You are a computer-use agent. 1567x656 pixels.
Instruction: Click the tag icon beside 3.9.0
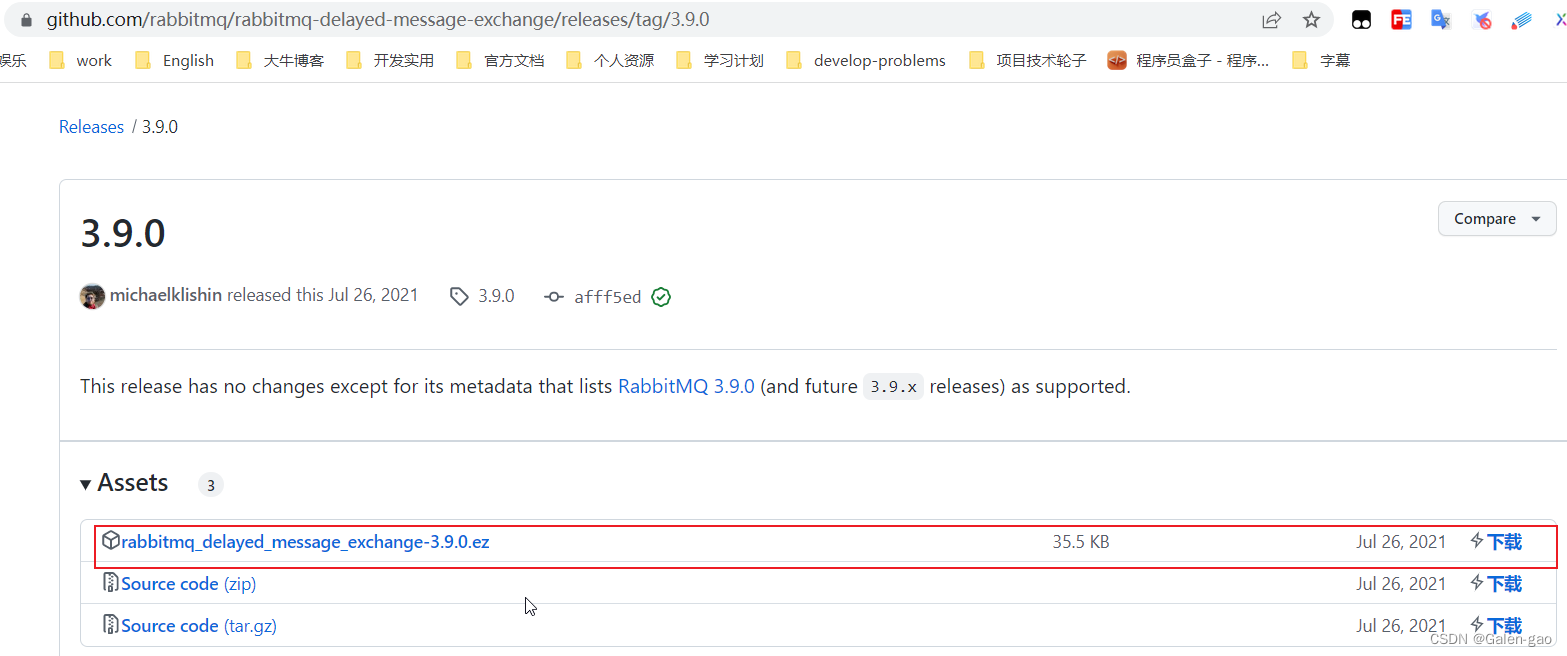click(x=459, y=297)
